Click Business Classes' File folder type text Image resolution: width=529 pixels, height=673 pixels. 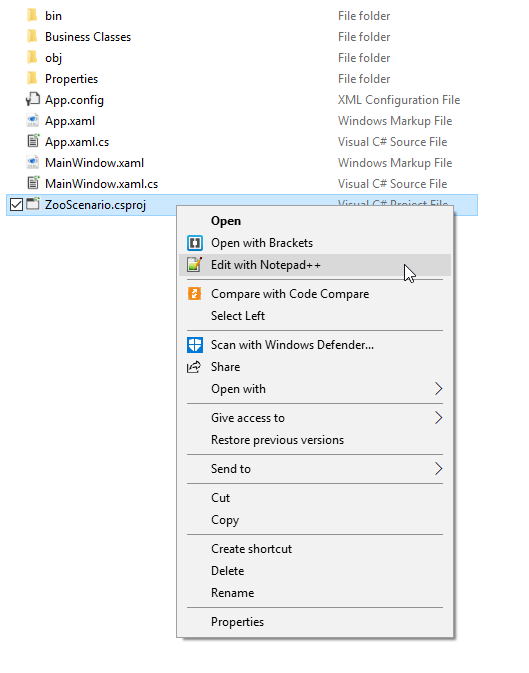coord(364,37)
